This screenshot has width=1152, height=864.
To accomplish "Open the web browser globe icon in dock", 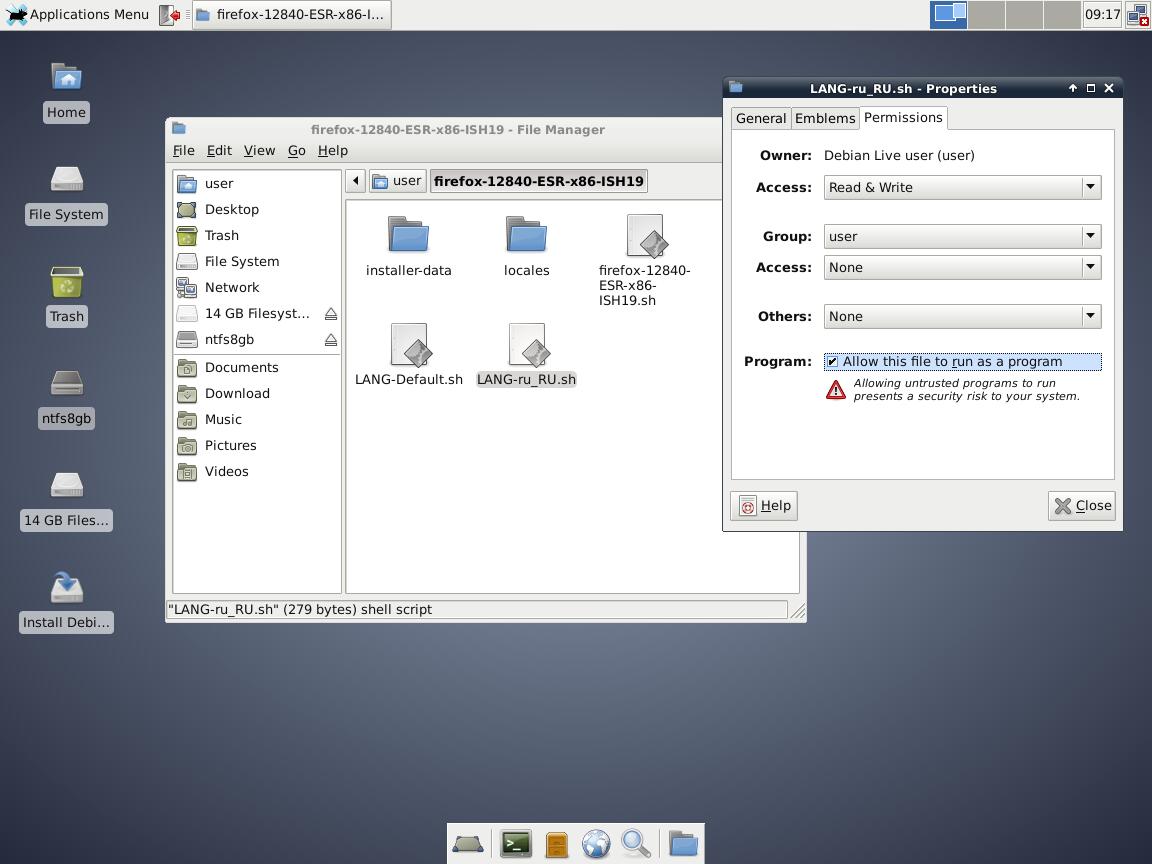I will [x=596, y=844].
